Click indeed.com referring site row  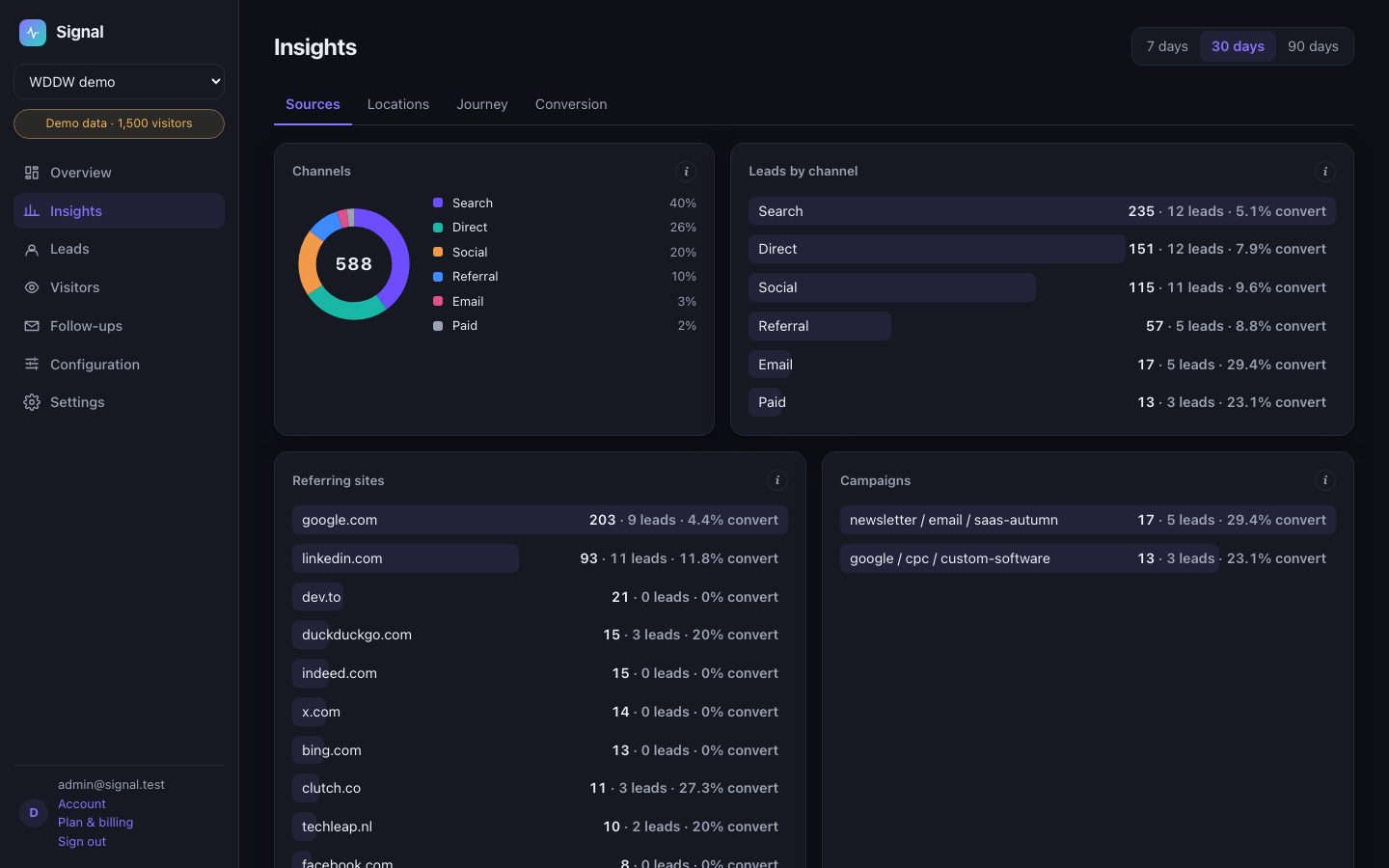click(x=540, y=673)
